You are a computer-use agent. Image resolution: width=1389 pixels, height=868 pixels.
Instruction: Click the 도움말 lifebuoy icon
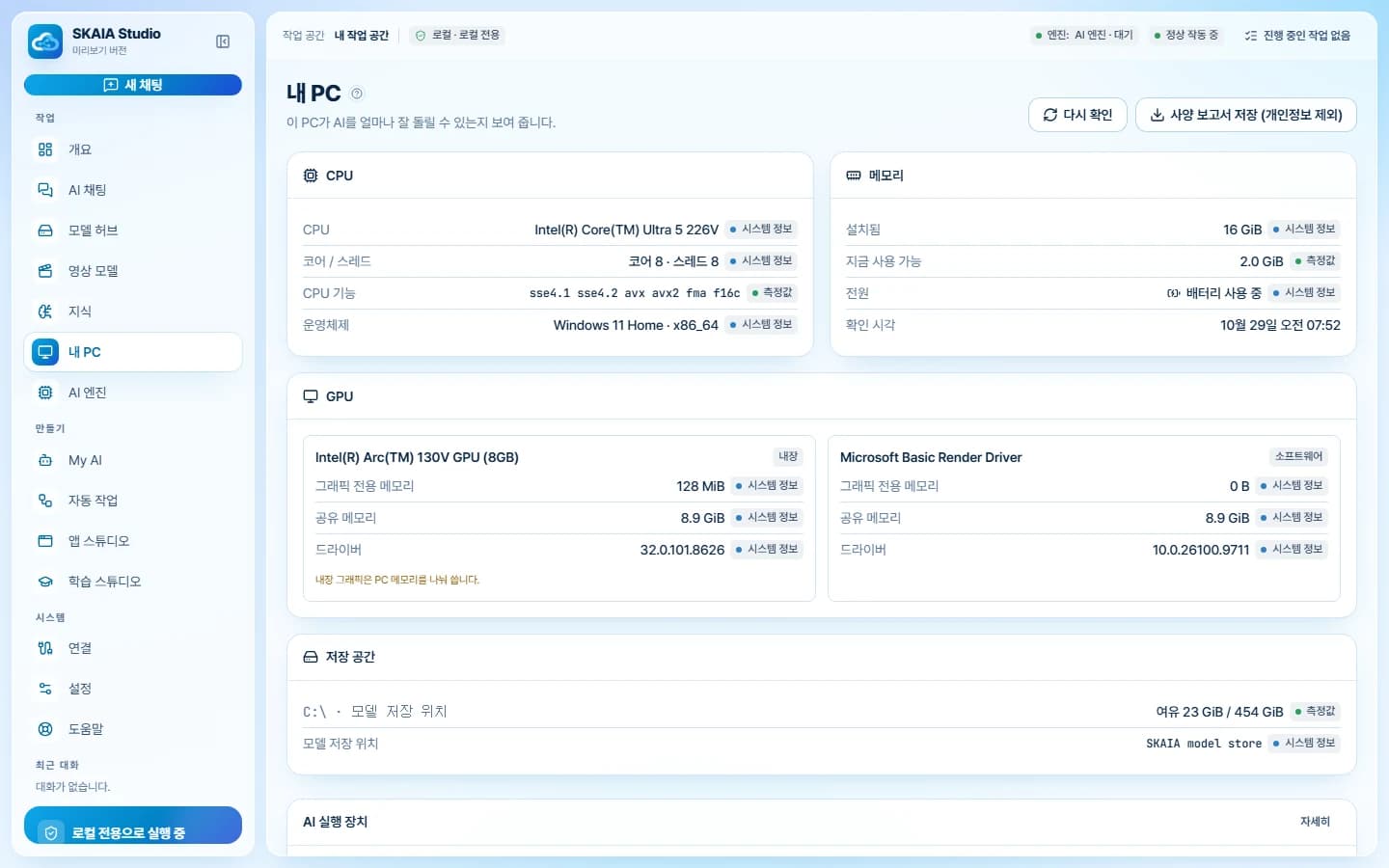pos(45,729)
